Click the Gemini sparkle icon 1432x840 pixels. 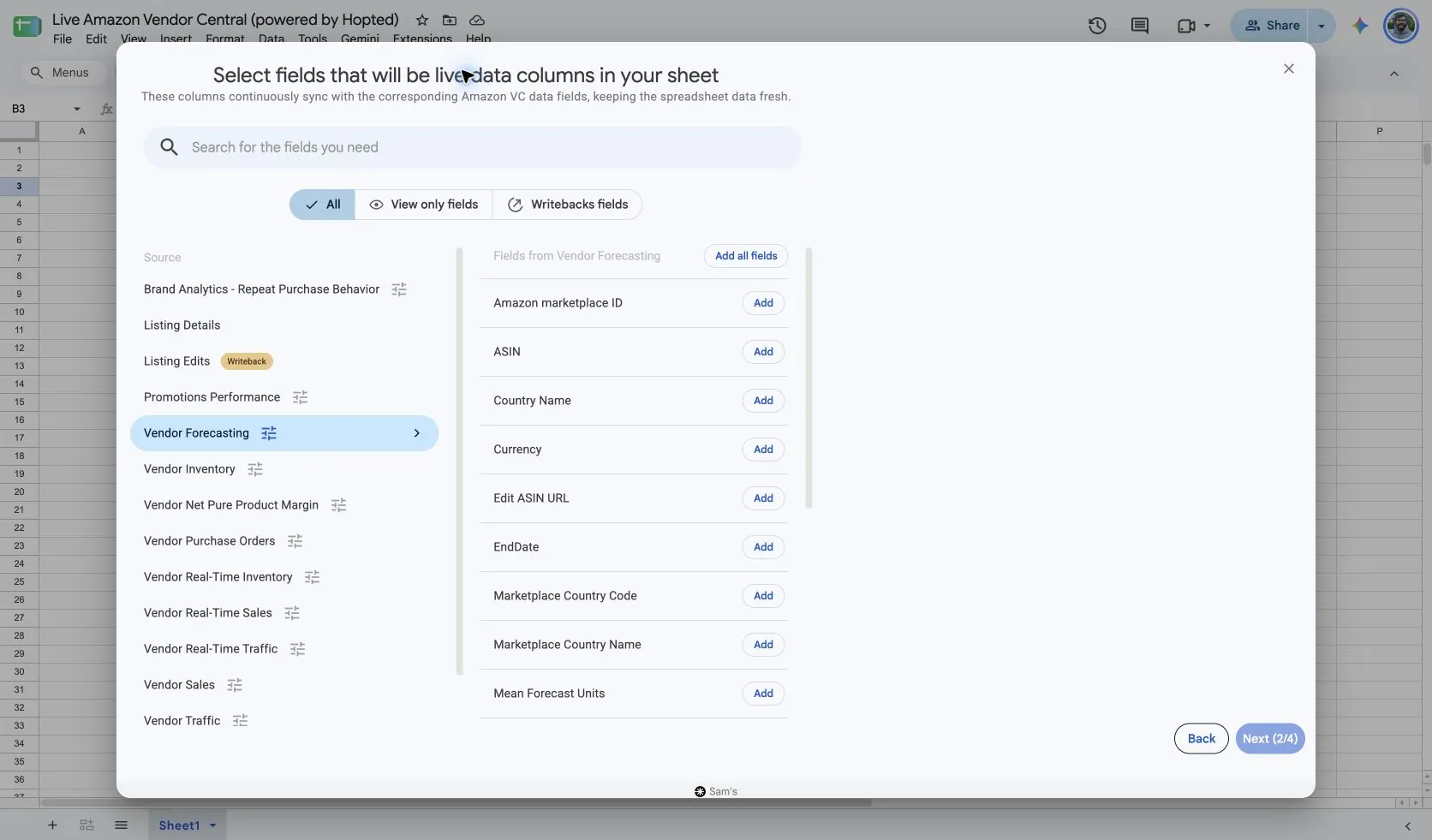(x=1360, y=26)
